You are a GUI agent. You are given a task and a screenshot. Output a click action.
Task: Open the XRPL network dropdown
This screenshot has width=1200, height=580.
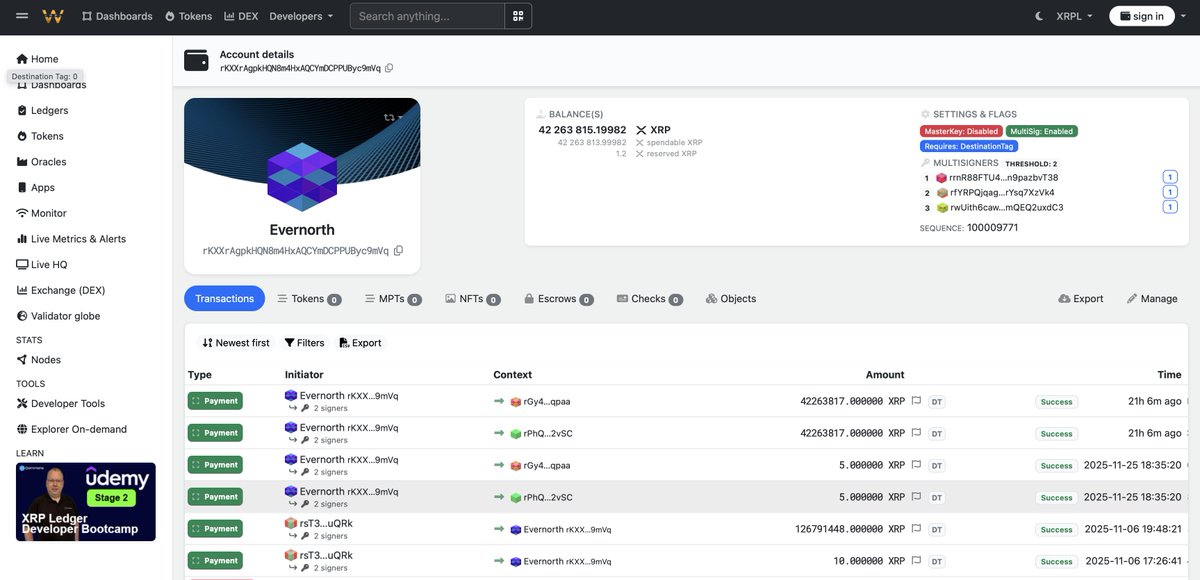point(1075,16)
